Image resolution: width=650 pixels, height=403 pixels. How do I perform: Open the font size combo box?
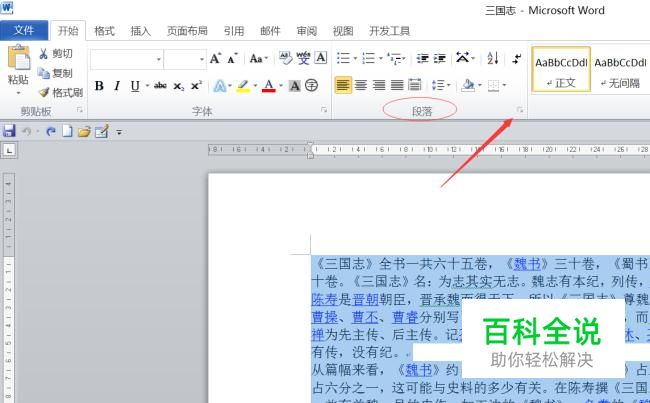pos(185,59)
